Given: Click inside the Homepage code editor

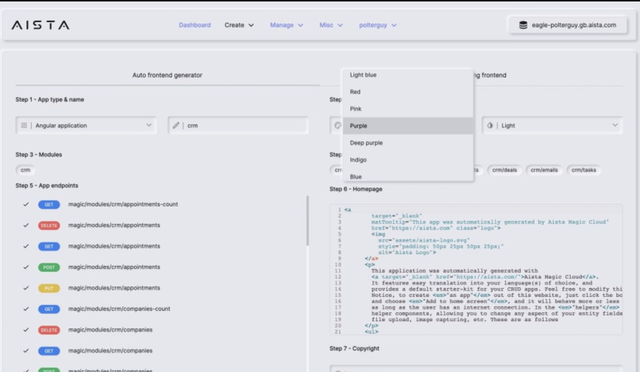Looking at the screenshot, I should click(476, 270).
